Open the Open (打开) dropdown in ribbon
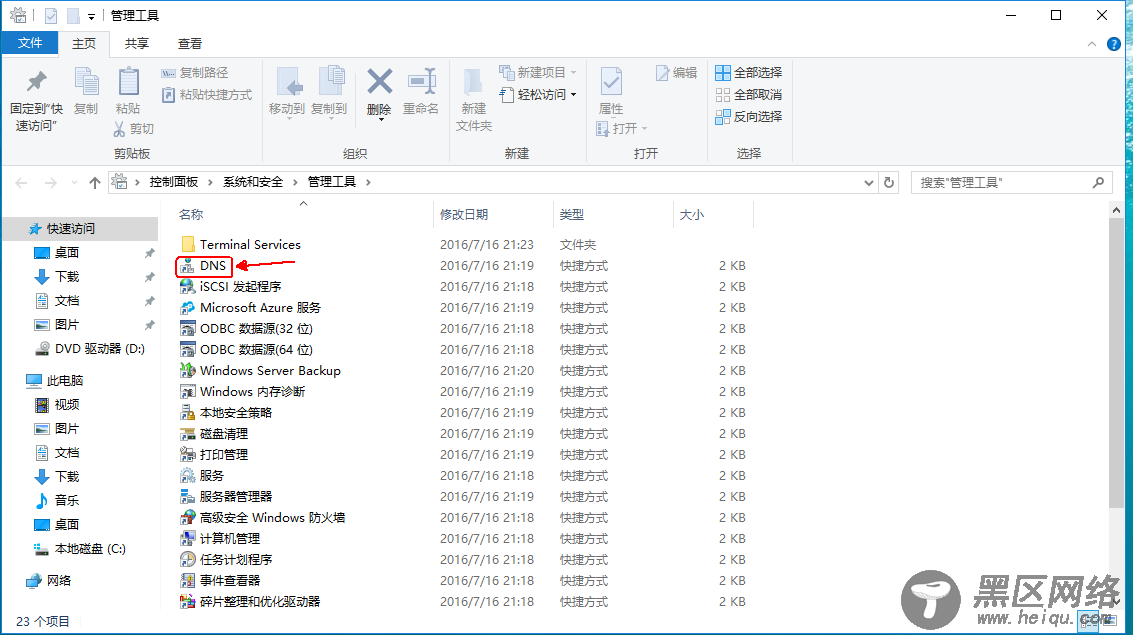1133x635 pixels. point(621,129)
